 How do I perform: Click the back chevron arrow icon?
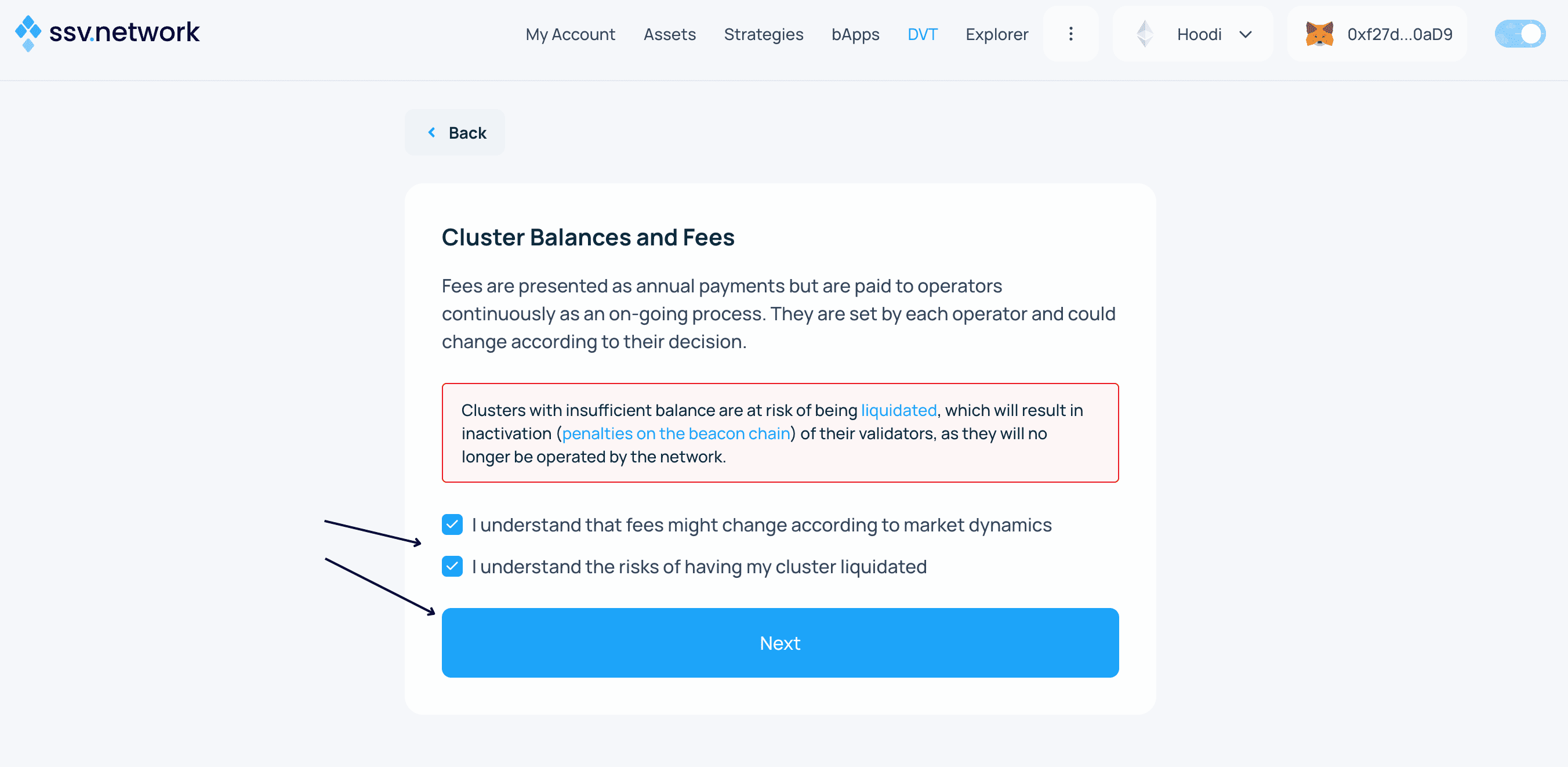[431, 132]
